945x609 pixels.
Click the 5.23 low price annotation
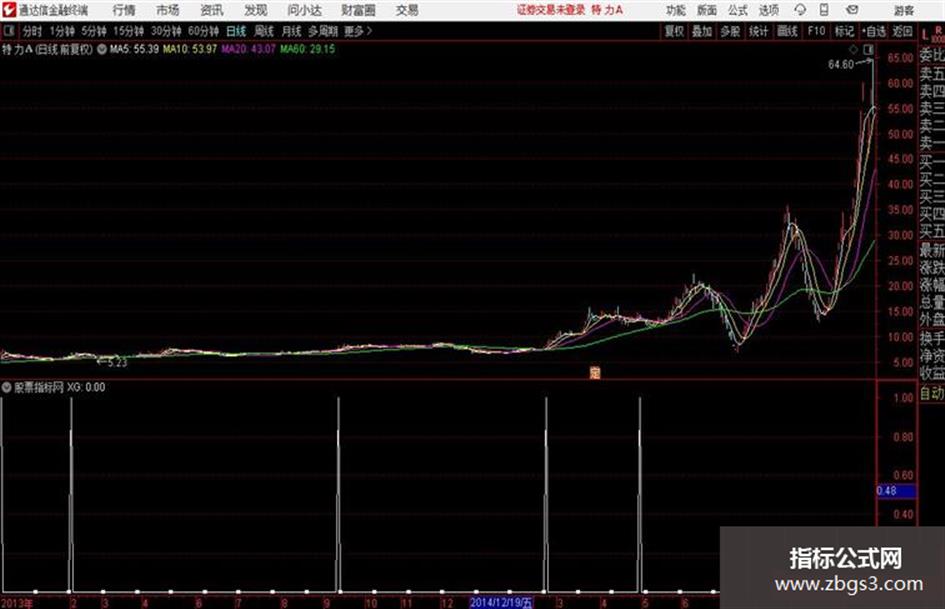[x=117, y=362]
